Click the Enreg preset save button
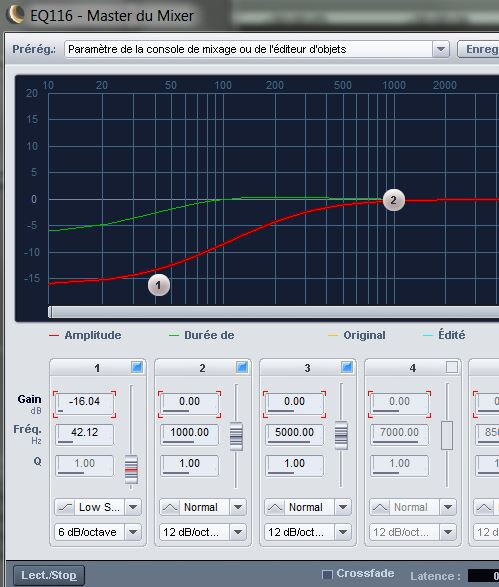 (x=478, y=49)
